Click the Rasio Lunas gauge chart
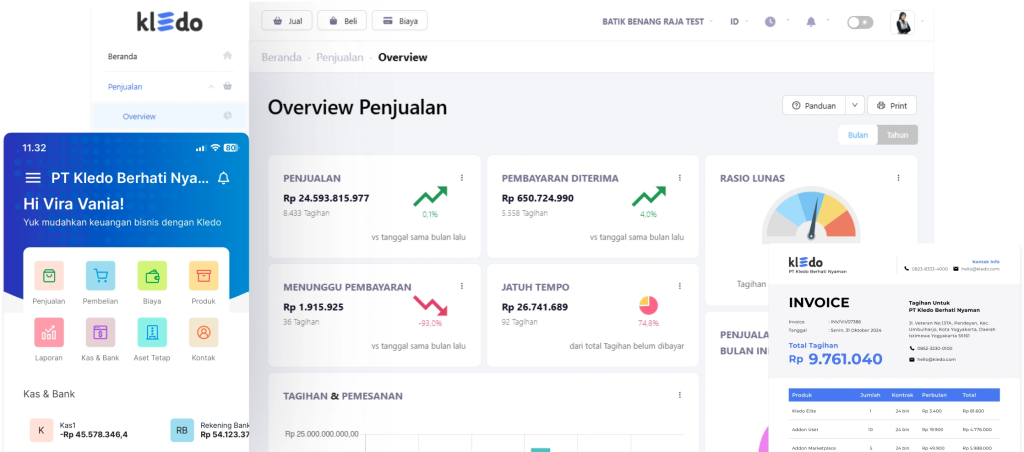 810,215
